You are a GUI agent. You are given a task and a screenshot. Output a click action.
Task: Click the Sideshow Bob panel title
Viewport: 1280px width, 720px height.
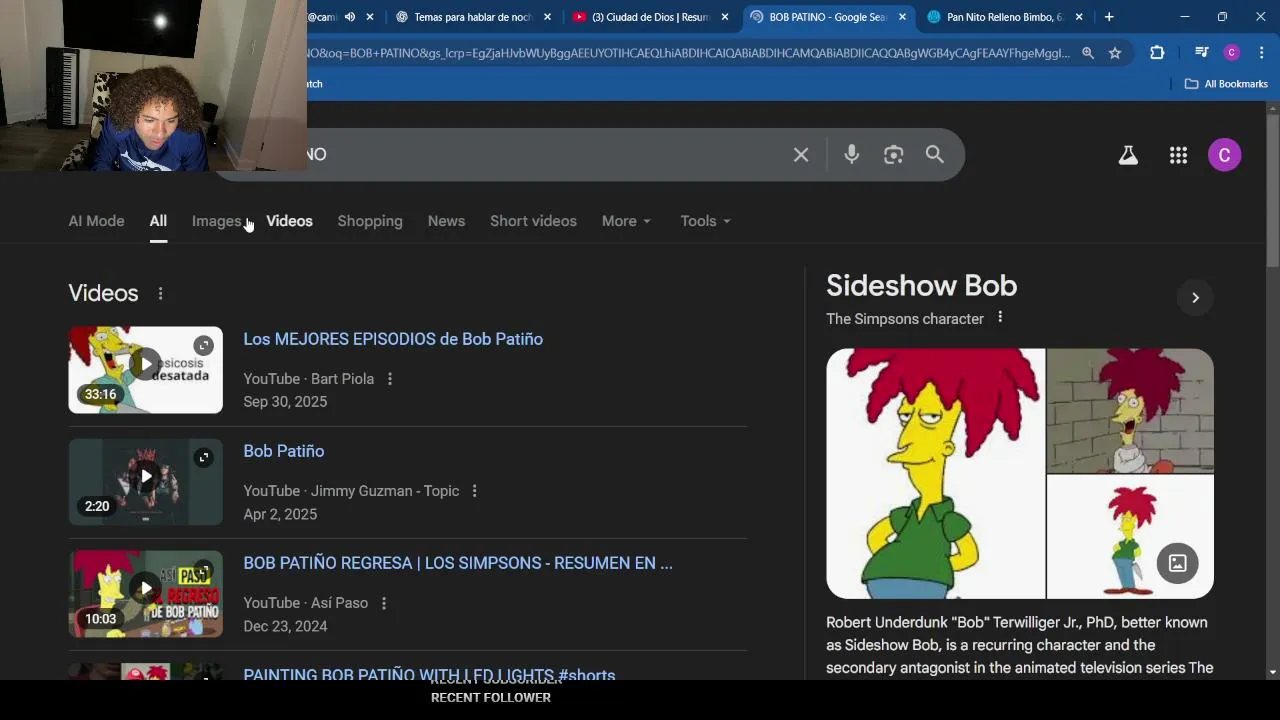pyautogui.click(x=921, y=286)
